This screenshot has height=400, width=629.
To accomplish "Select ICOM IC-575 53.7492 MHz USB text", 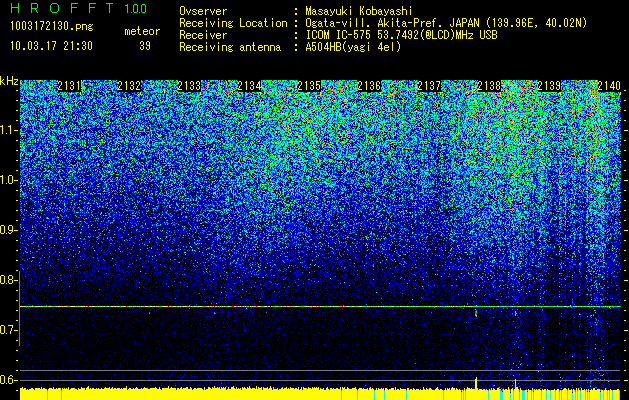I will [401, 35].
